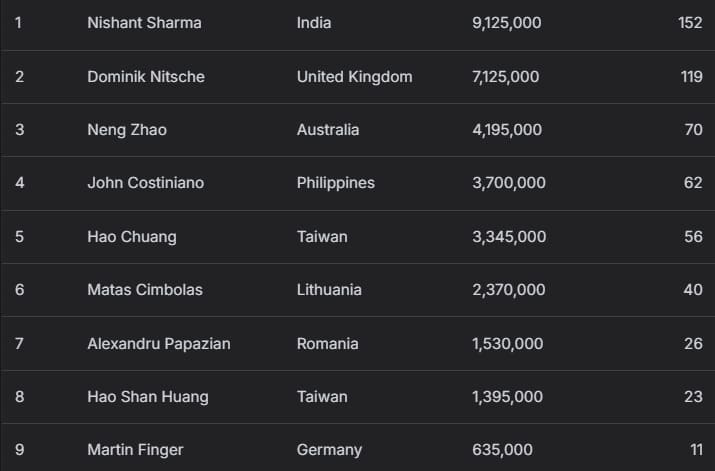The image size is (715, 471).
Task: Click player name Nishant Sharma
Action: coord(144,22)
